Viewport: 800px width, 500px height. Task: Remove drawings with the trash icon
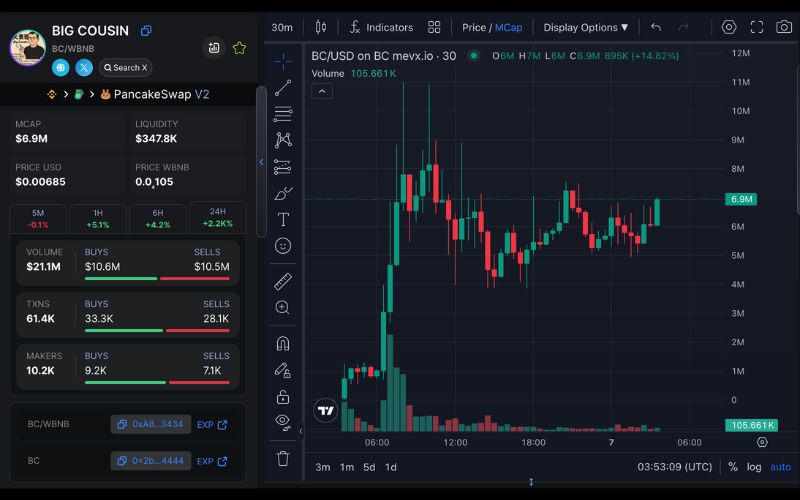pyautogui.click(x=283, y=458)
